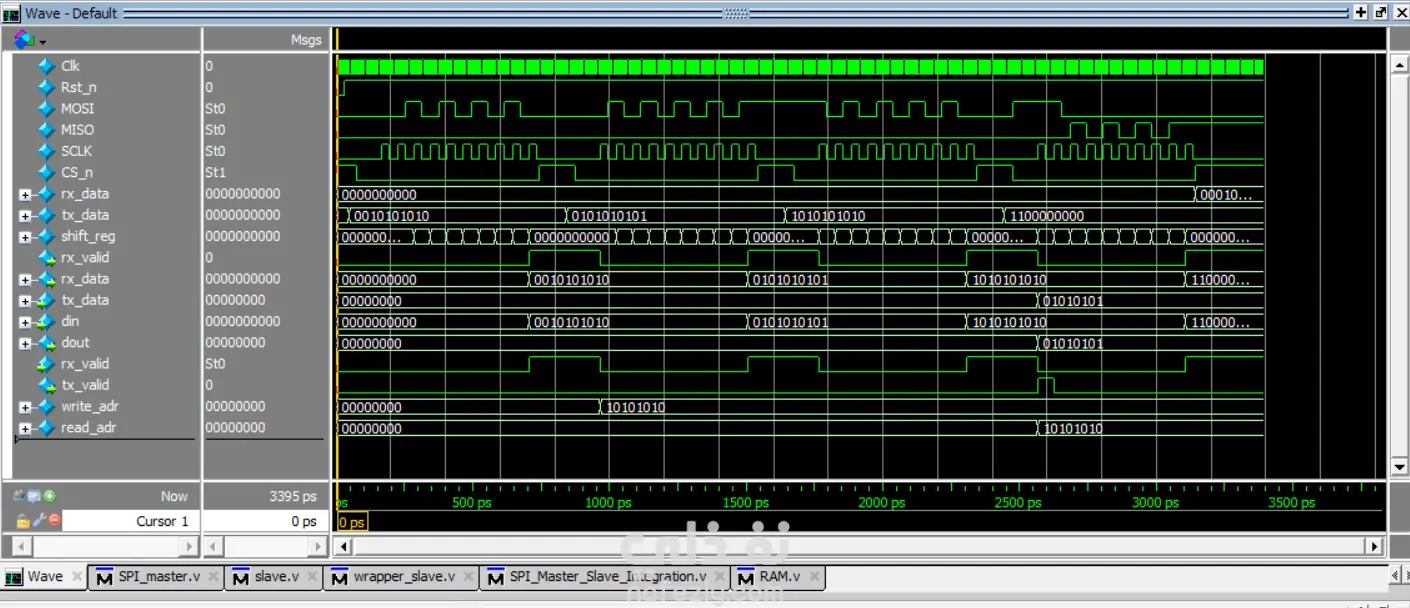Select the din signal icon

coord(46,321)
